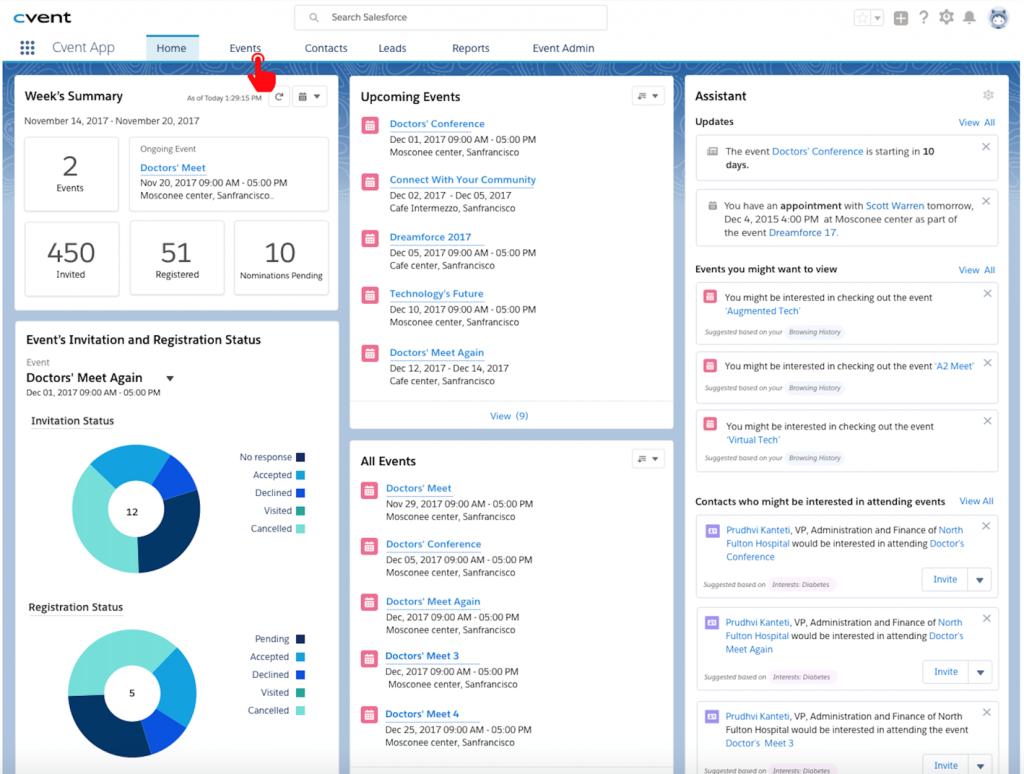
Task: Click View All for Contacts who might be interested
Action: coord(976,501)
